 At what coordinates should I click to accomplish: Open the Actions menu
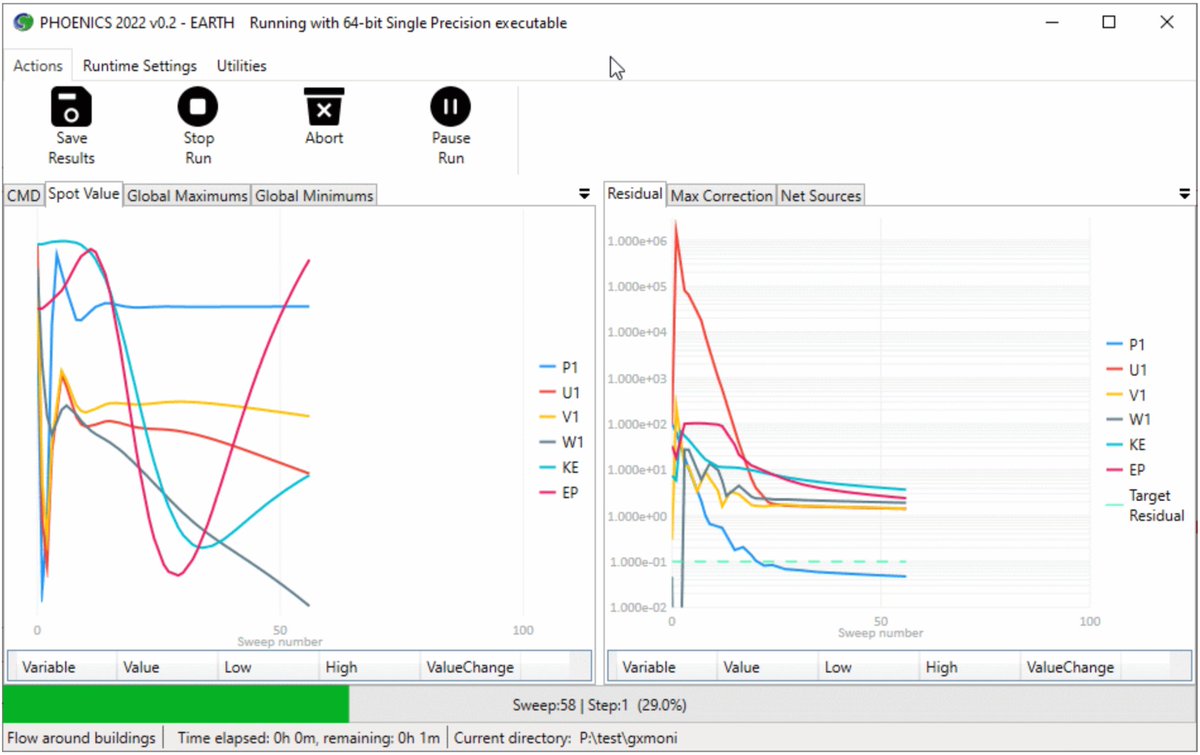pos(37,66)
